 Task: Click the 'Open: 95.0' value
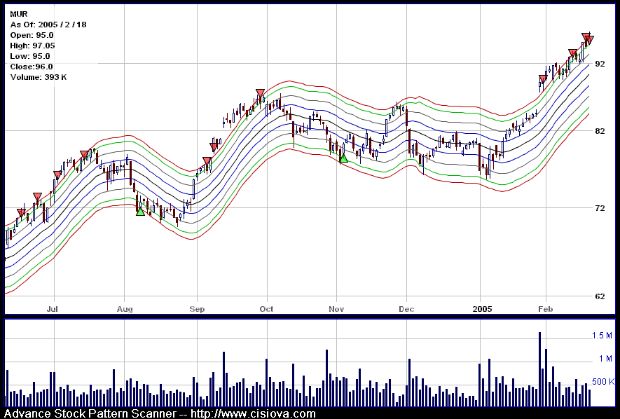[x=32, y=35]
